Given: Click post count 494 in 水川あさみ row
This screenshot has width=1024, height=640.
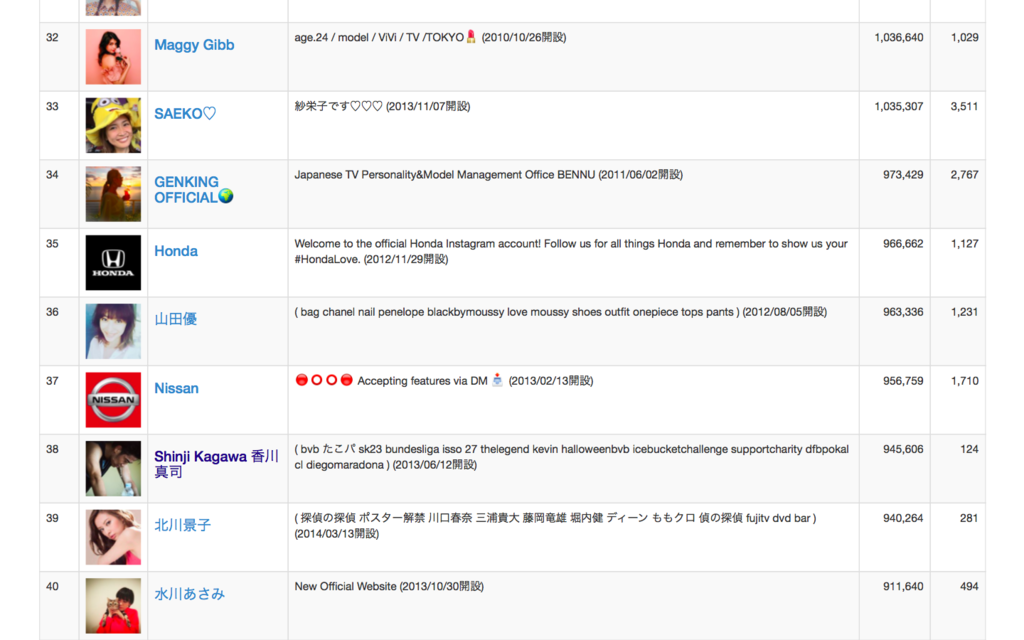Looking at the screenshot, I should pos(969,586).
